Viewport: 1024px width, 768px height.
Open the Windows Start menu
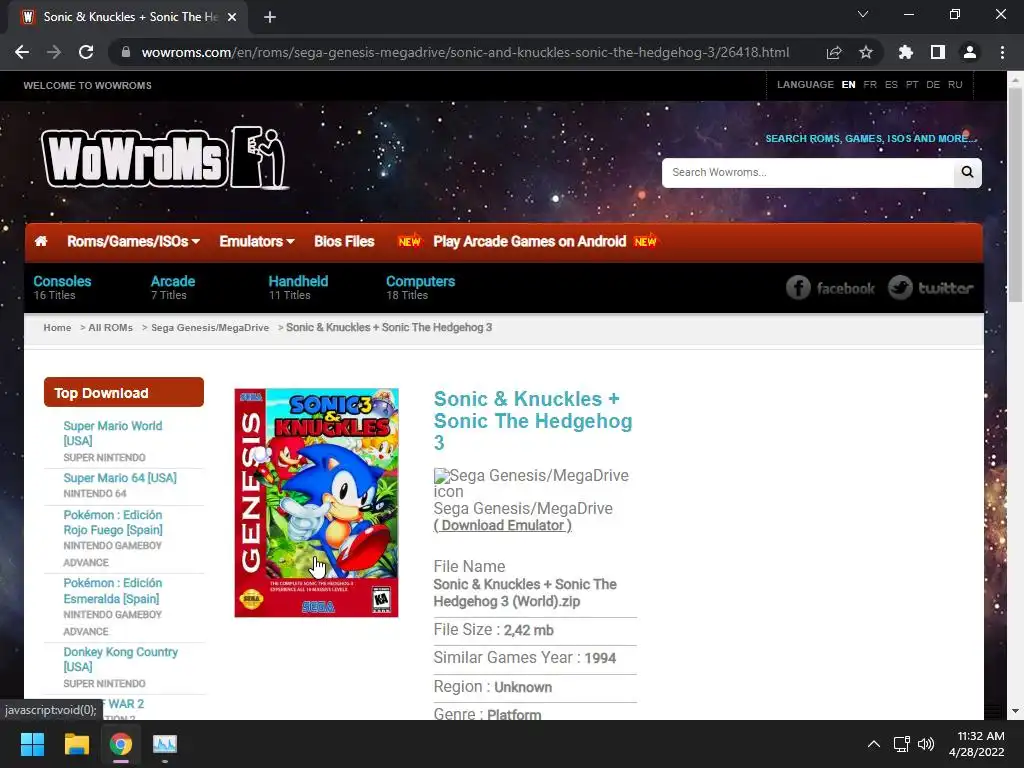pos(32,744)
